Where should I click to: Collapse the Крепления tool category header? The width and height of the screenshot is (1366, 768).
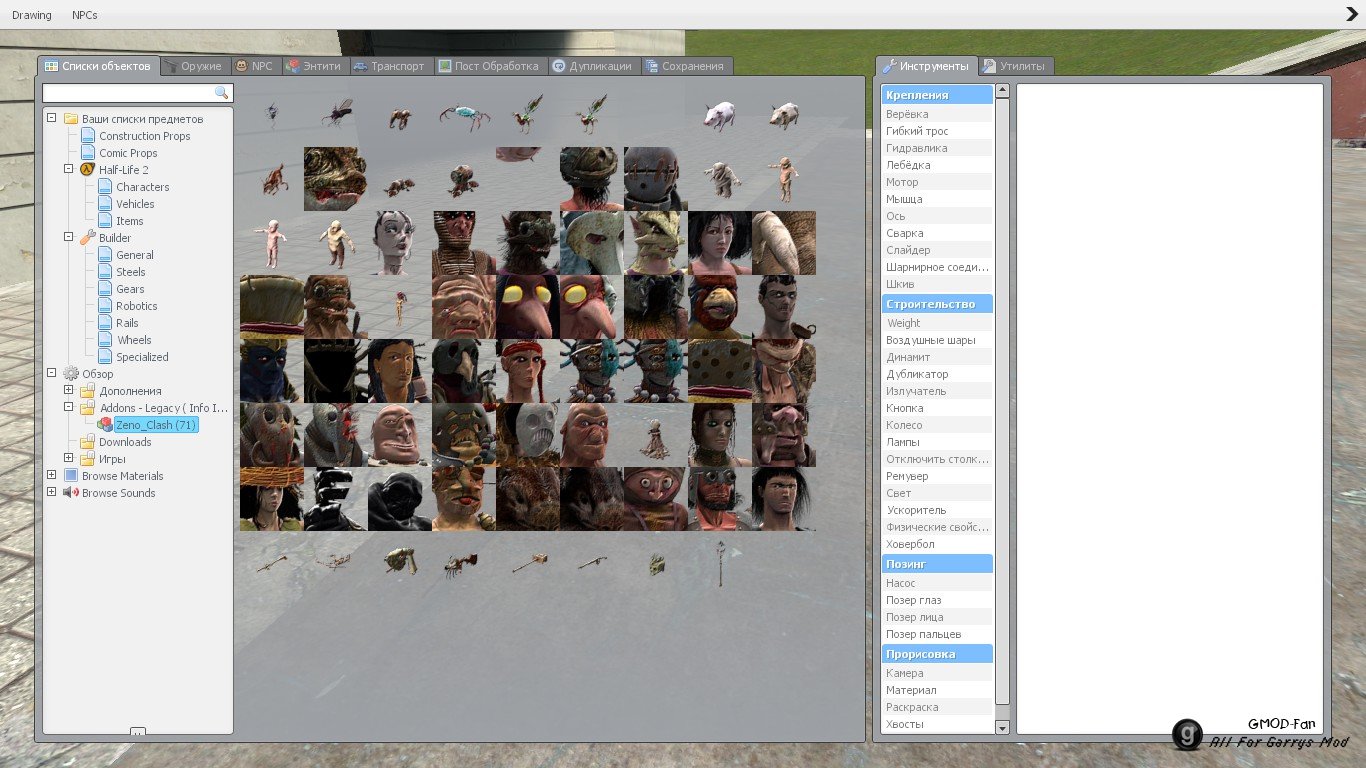pyautogui.click(x=937, y=95)
